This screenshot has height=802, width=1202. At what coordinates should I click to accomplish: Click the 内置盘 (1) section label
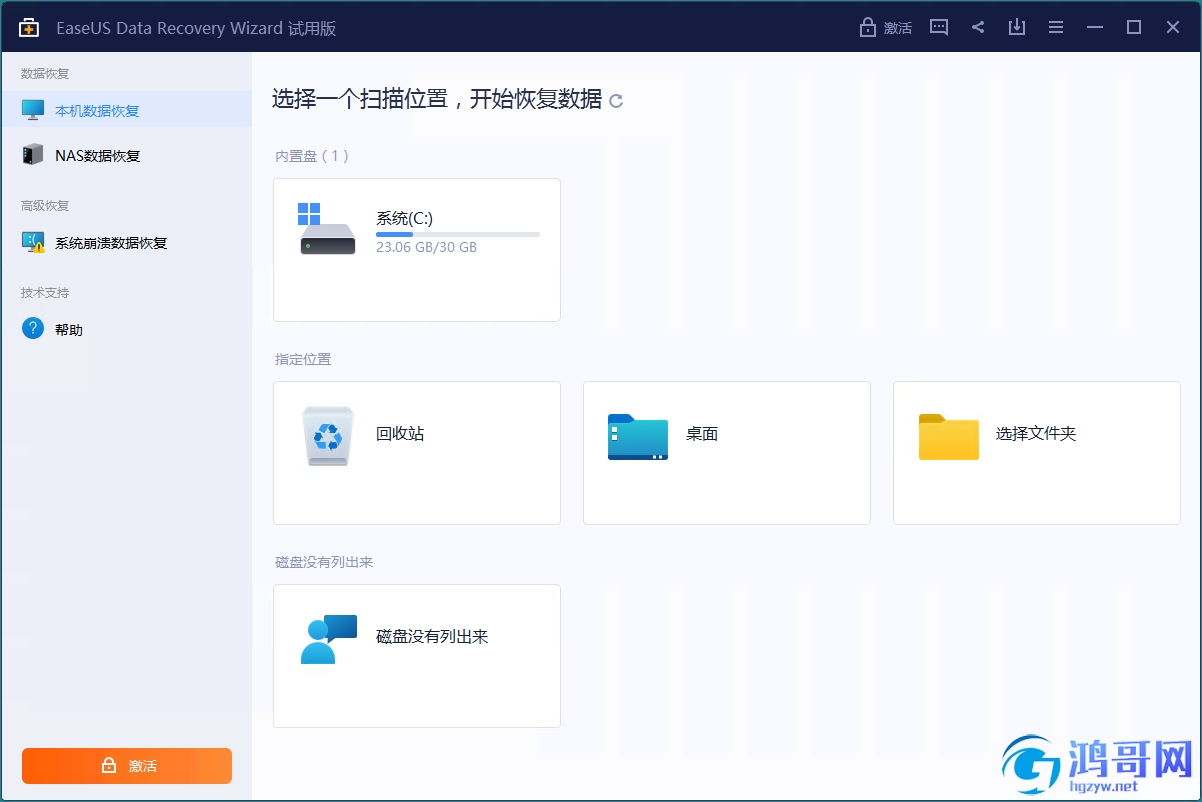(x=312, y=156)
